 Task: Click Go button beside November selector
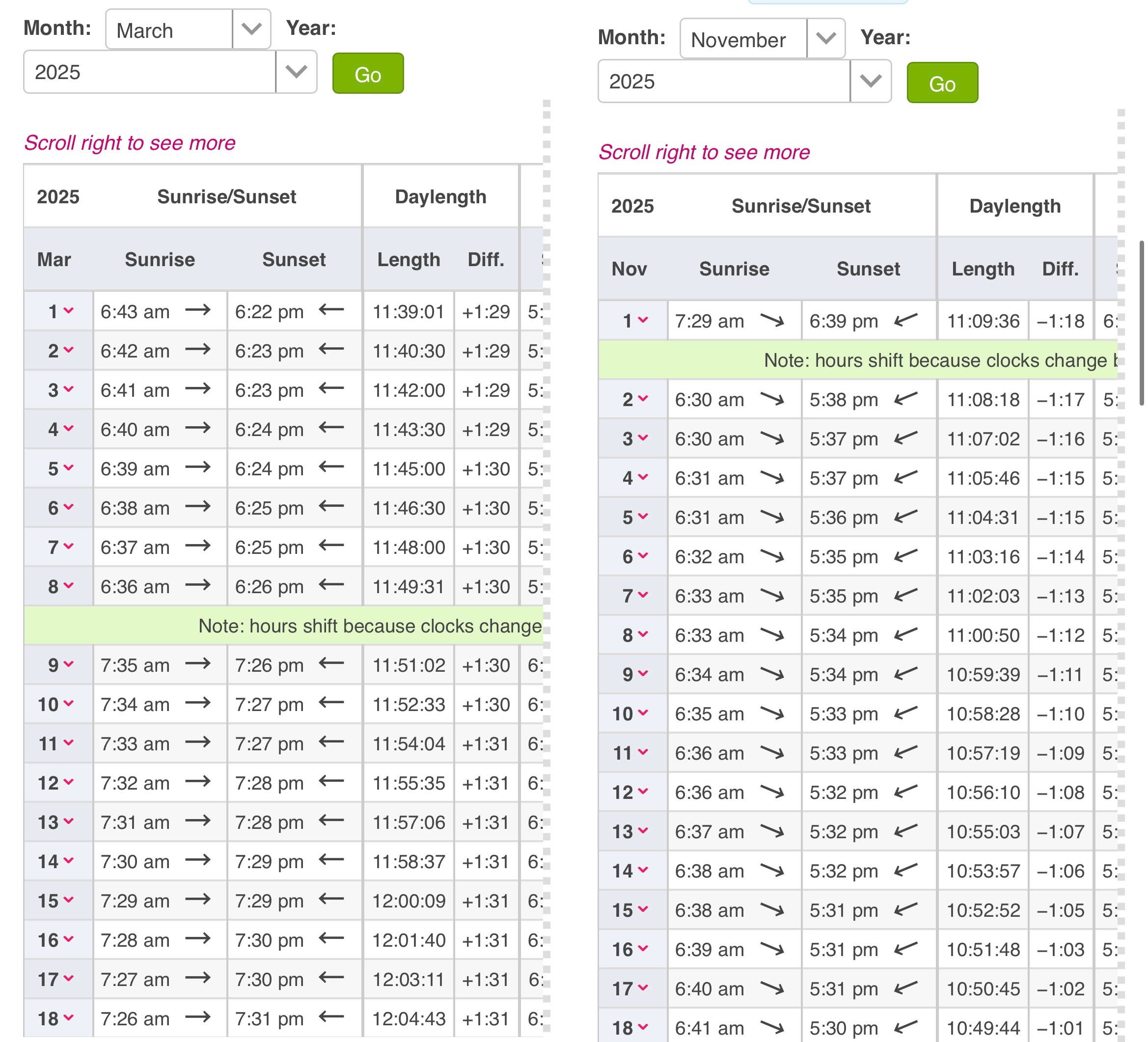[x=942, y=83]
